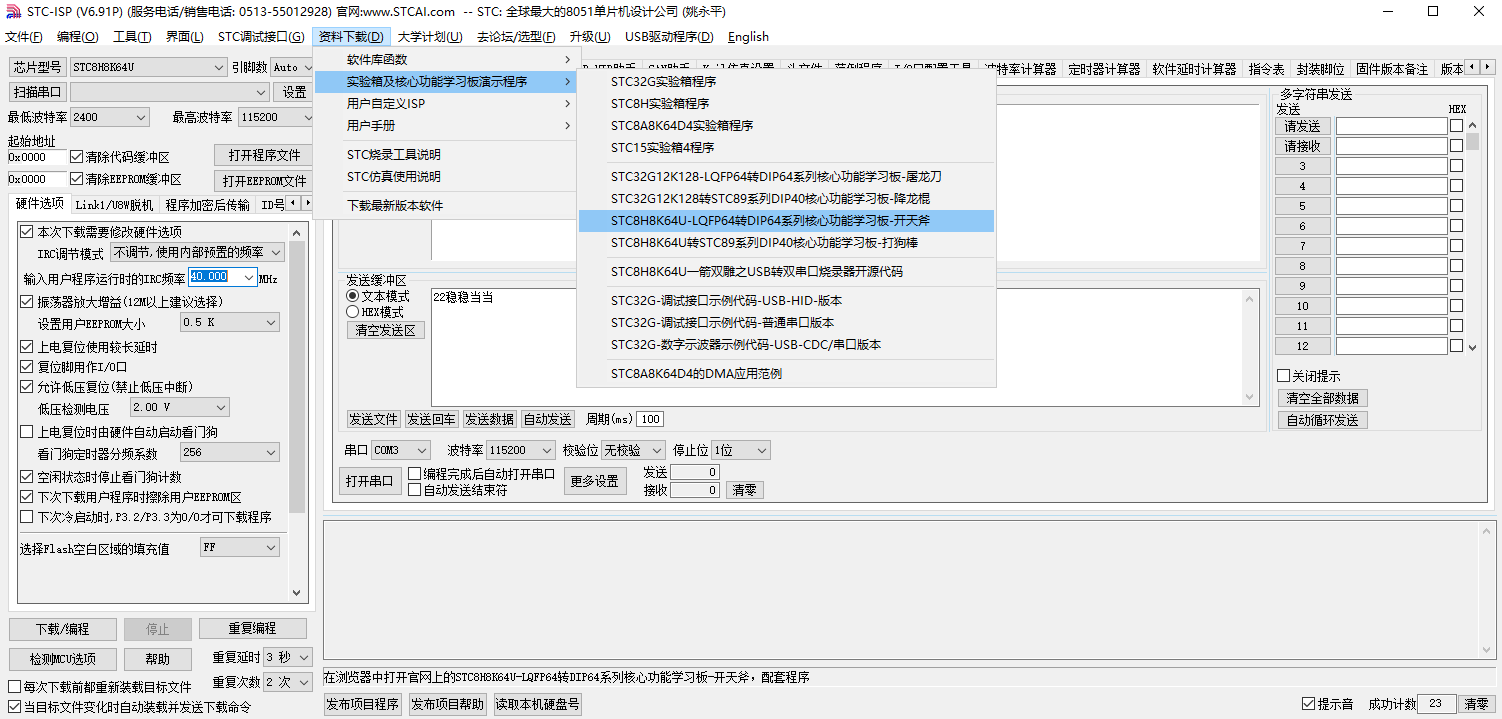This screenshot has width=1502, height=719.
Task: Open the 工具(T) menu
Action: point(132,37)
